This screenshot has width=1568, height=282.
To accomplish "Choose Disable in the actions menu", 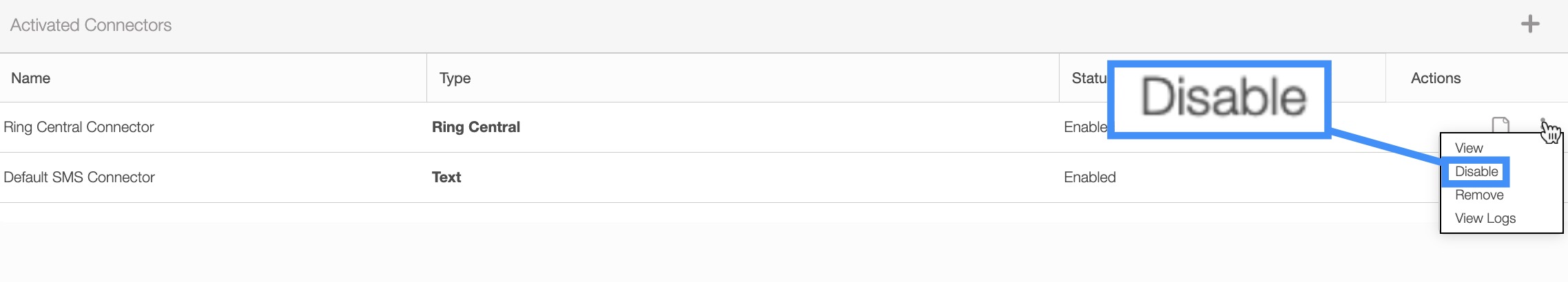I will [1476, 171].
